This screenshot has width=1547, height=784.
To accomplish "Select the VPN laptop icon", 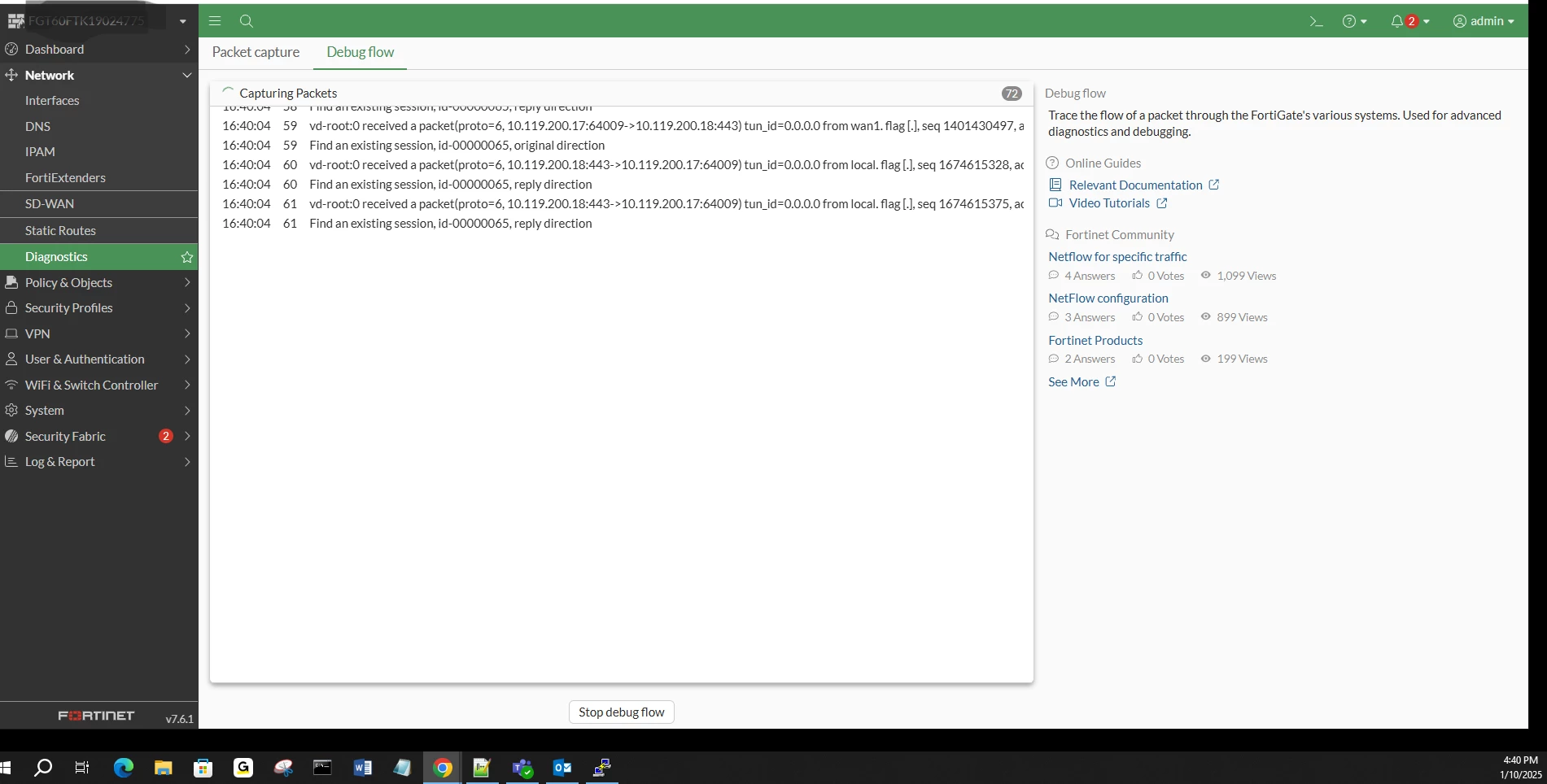I will 11,333.
